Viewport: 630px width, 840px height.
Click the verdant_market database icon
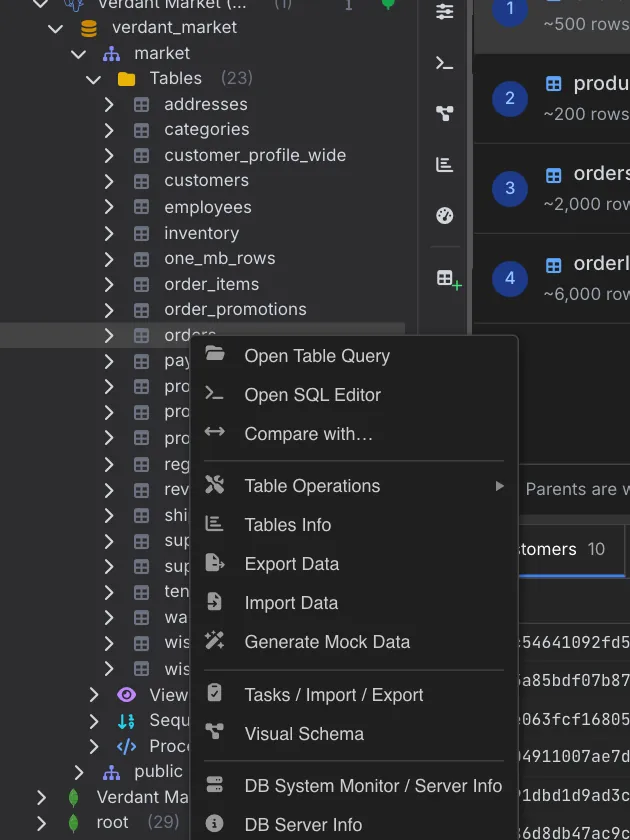coord(89,28)
